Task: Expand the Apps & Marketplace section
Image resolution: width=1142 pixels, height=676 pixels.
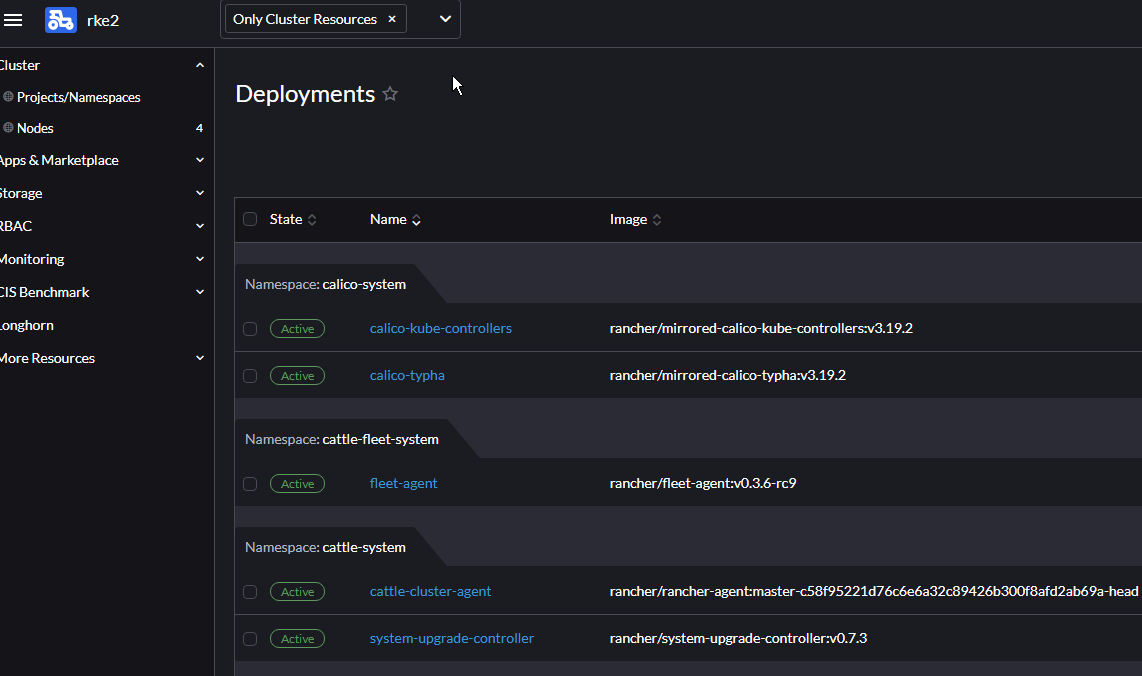Action: pyautogui.click(x=199, y=160)
